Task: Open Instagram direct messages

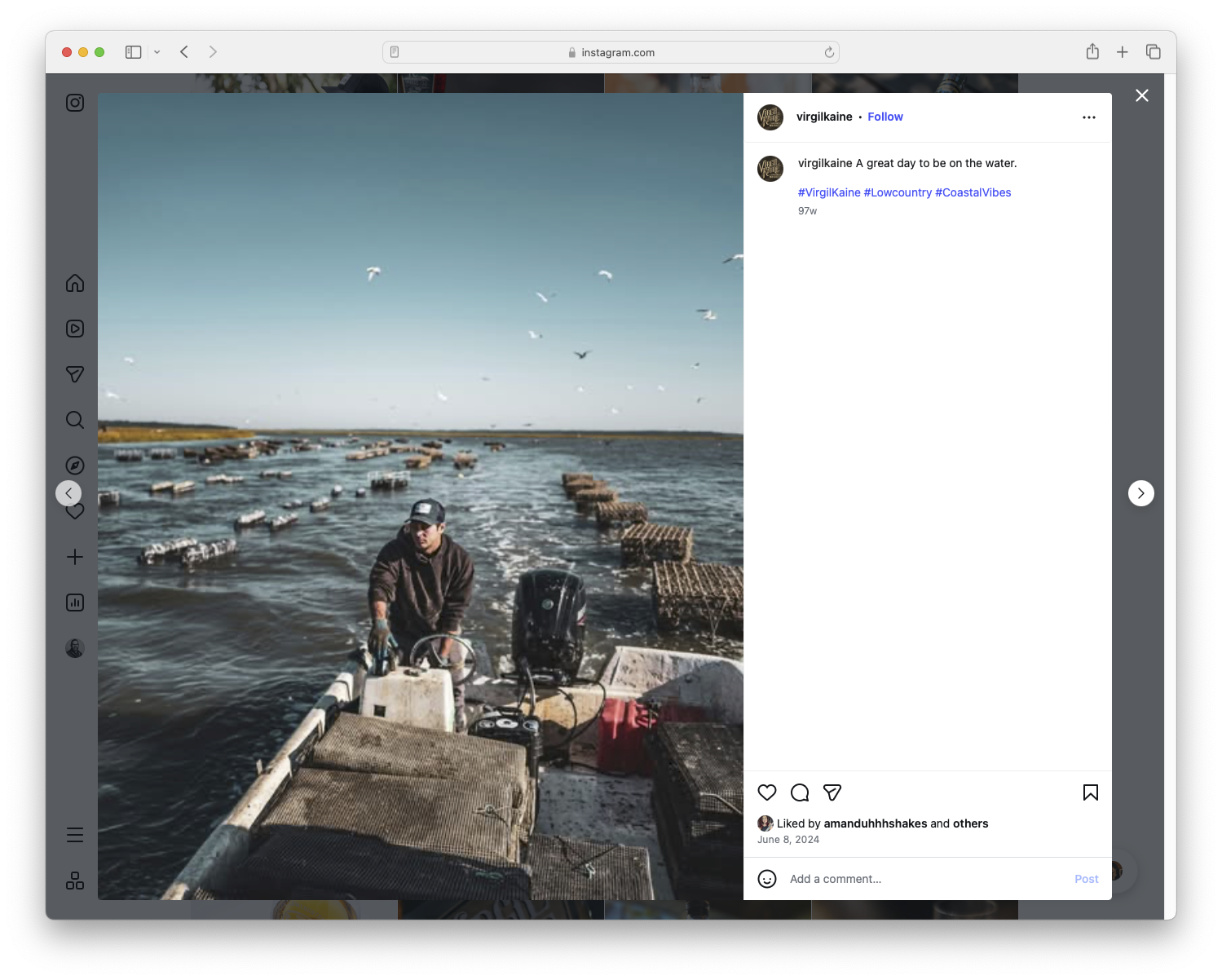Action: click(x=74, y=374)
